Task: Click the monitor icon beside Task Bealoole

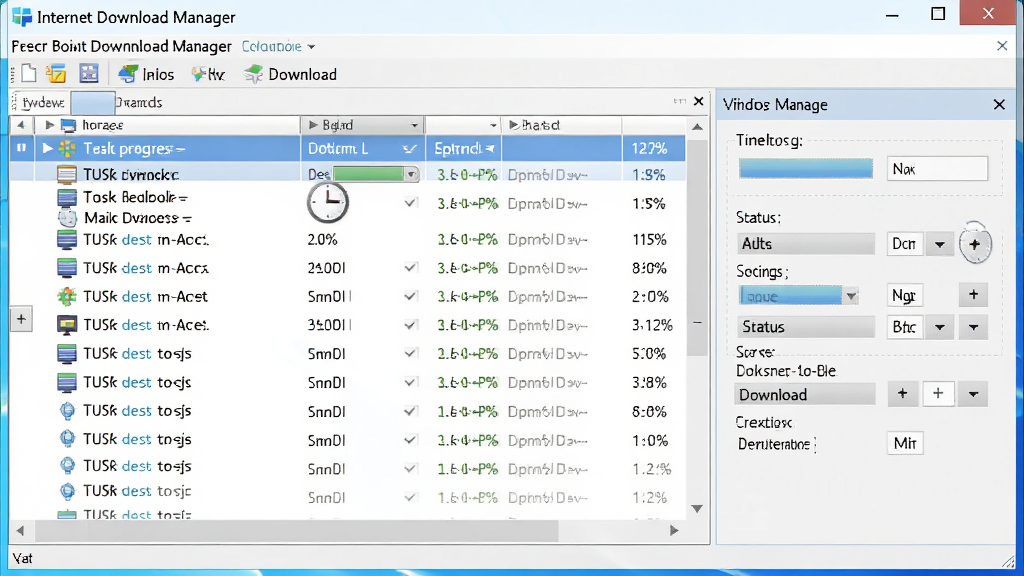Action: pos(67,197)
